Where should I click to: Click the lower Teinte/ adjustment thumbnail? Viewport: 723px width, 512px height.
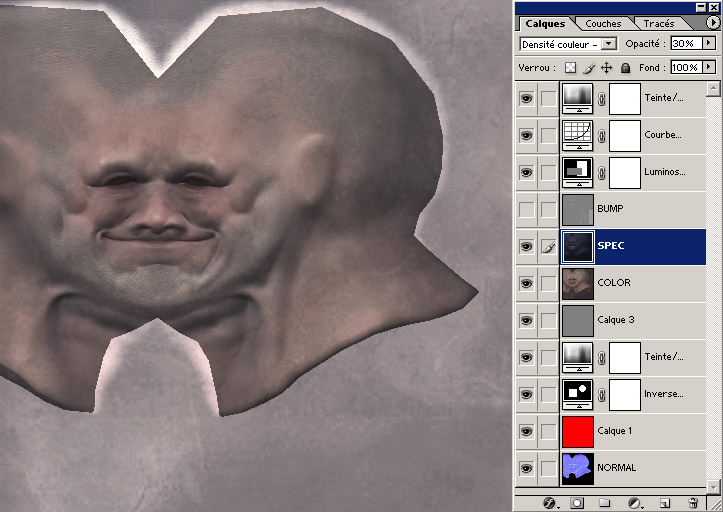[578, 357]
